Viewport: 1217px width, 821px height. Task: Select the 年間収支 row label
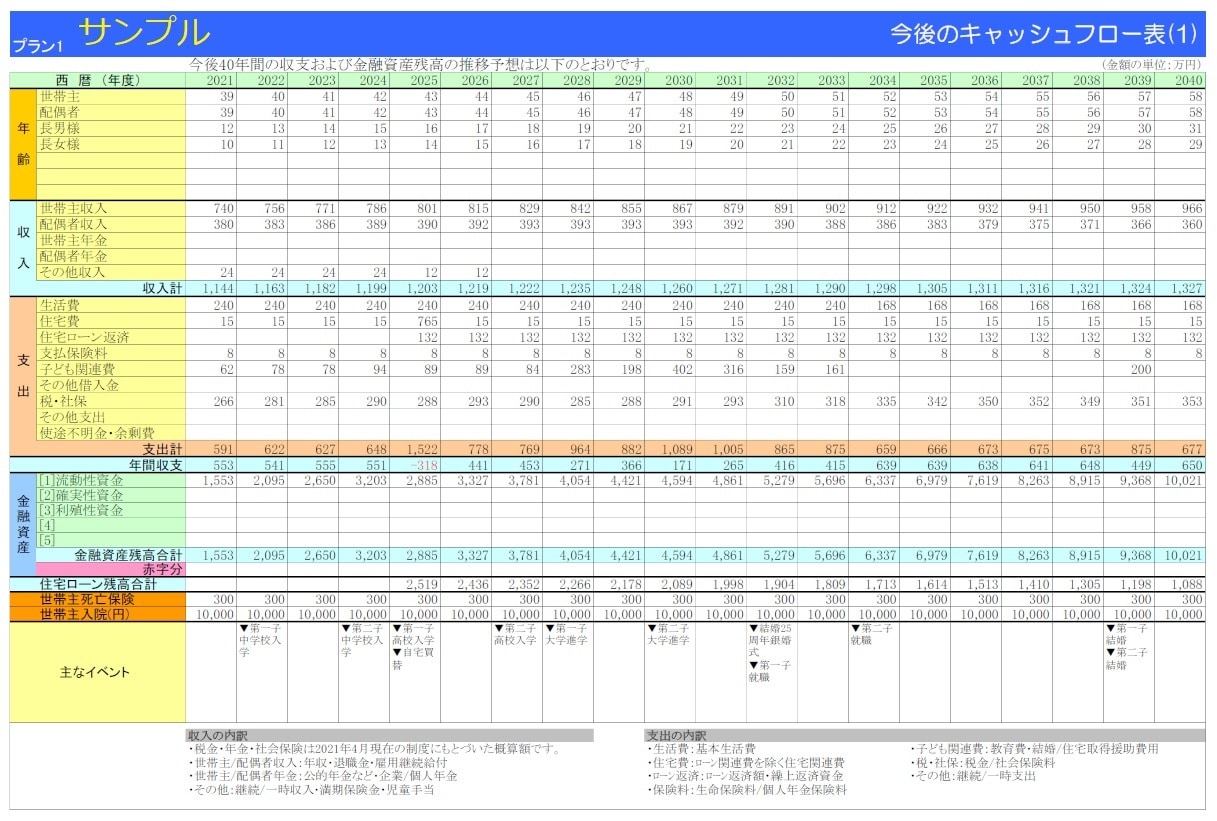[x=156, y=465]
